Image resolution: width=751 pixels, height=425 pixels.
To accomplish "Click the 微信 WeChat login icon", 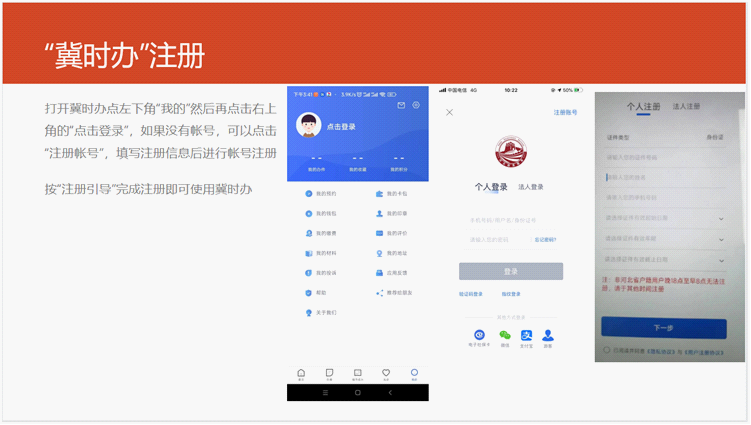I will point(505,336).
